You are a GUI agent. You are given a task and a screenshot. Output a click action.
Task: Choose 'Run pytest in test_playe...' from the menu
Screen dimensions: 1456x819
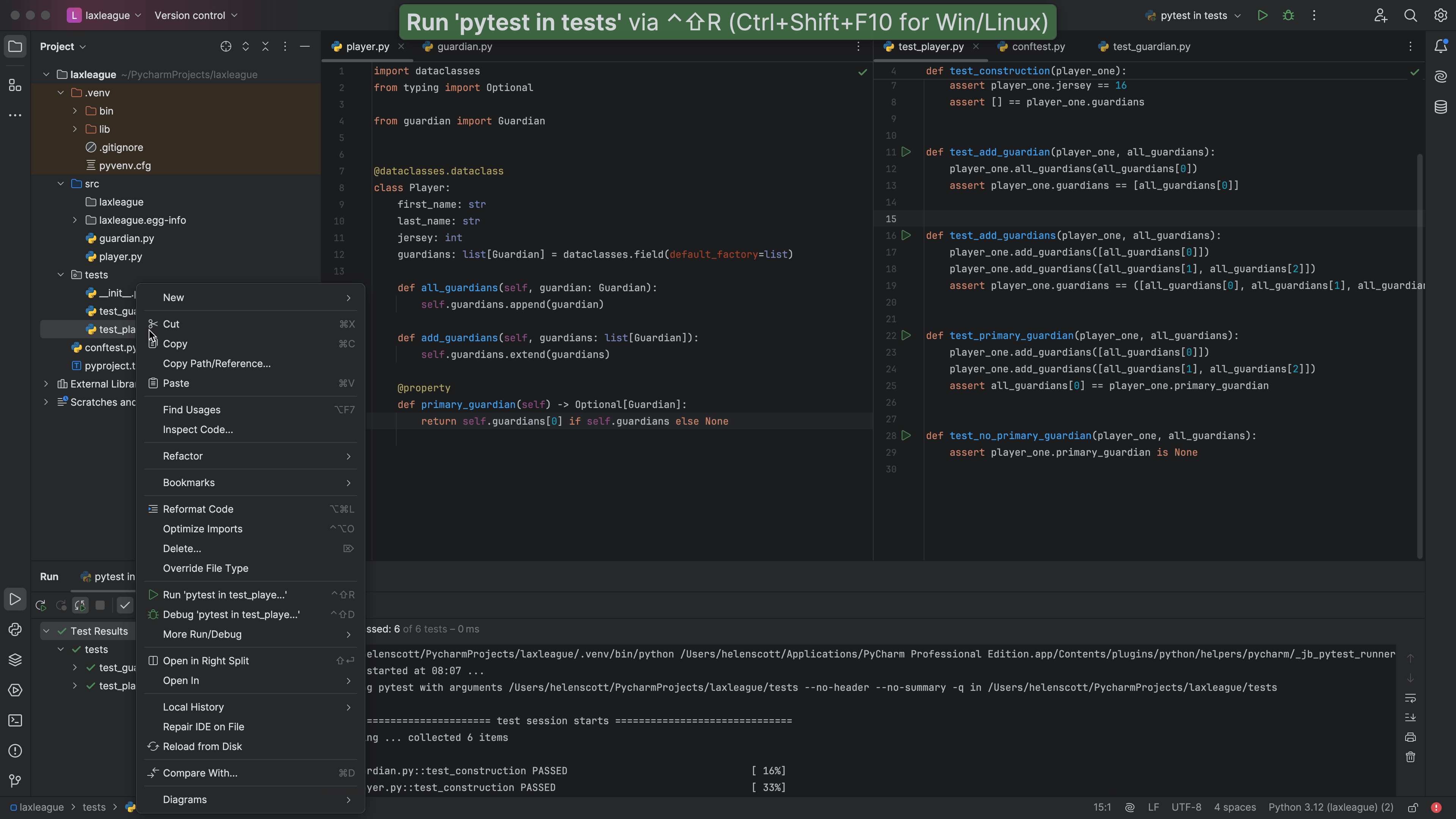click(x=224, y=595)
